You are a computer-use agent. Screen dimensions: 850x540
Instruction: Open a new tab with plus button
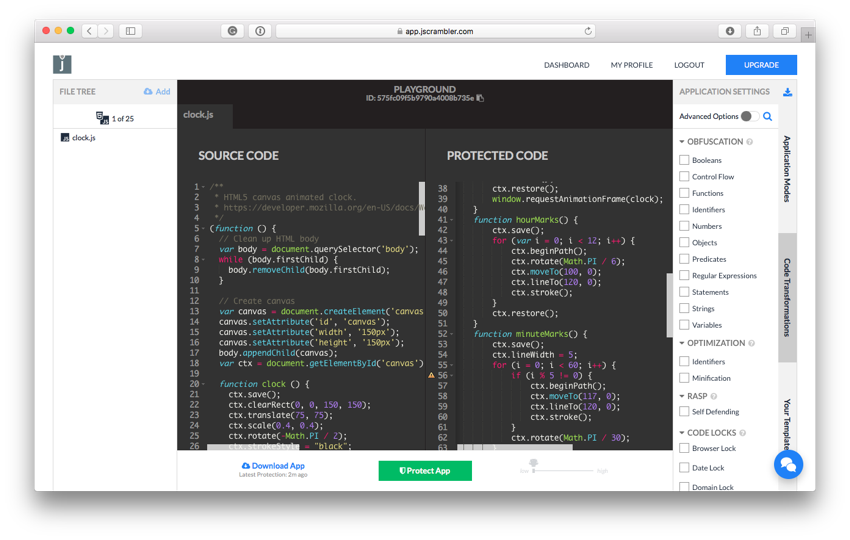point(808,35)
